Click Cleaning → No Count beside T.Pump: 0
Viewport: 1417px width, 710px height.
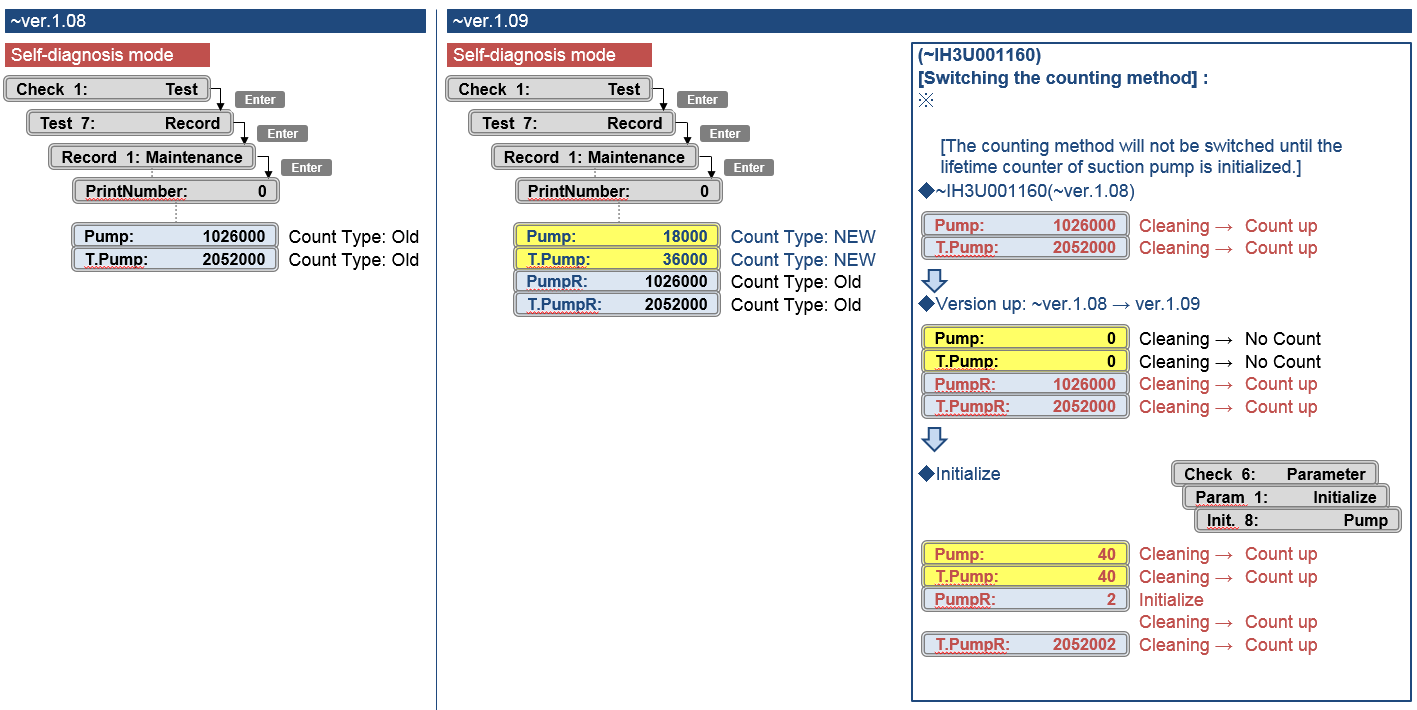click(1230, 362)
